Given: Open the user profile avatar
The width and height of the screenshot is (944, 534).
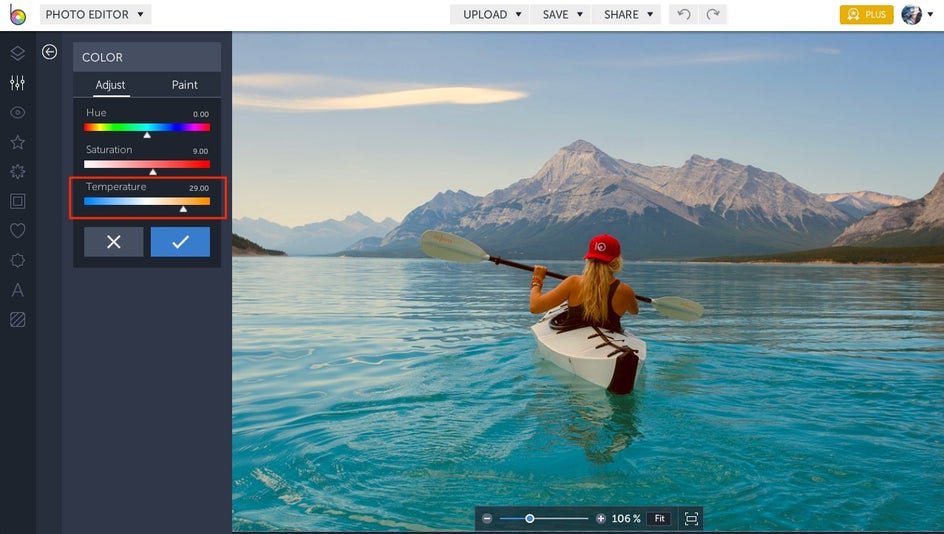Looking at the screenshot, I should click(x=911, y=14).
